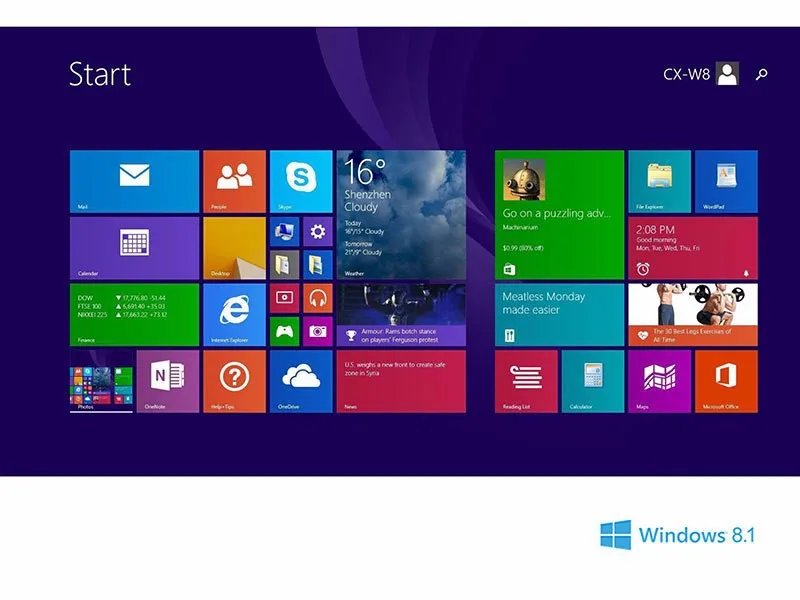Open the Reading List tile
Image resolution: width=800 pixels, height=600 pixels.
526,382
